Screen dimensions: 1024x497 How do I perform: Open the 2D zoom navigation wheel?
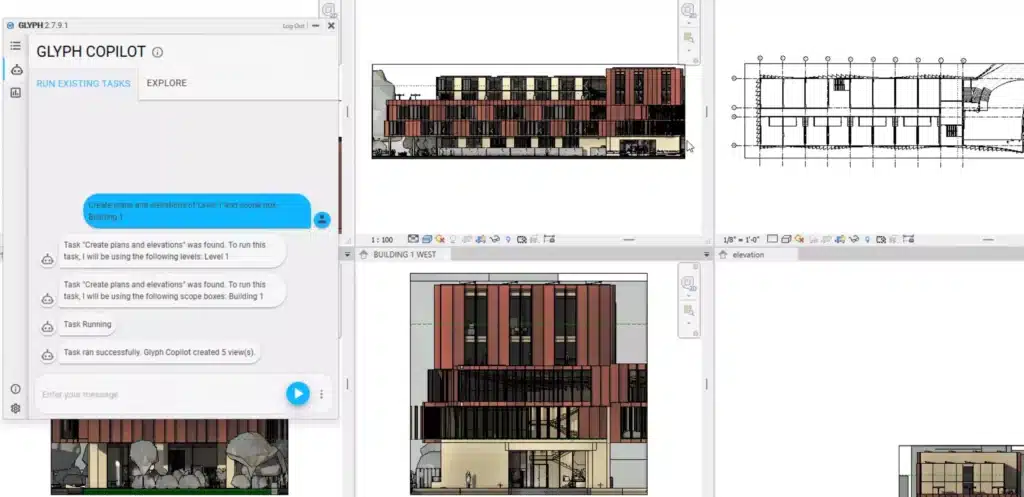pyautogui.click(x=689, y=11)
